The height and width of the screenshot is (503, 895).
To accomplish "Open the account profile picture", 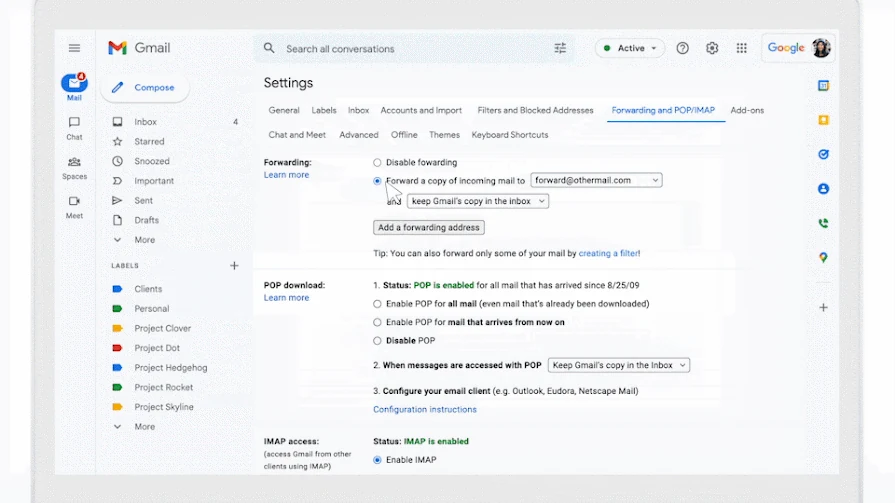I will click(821, 49).
